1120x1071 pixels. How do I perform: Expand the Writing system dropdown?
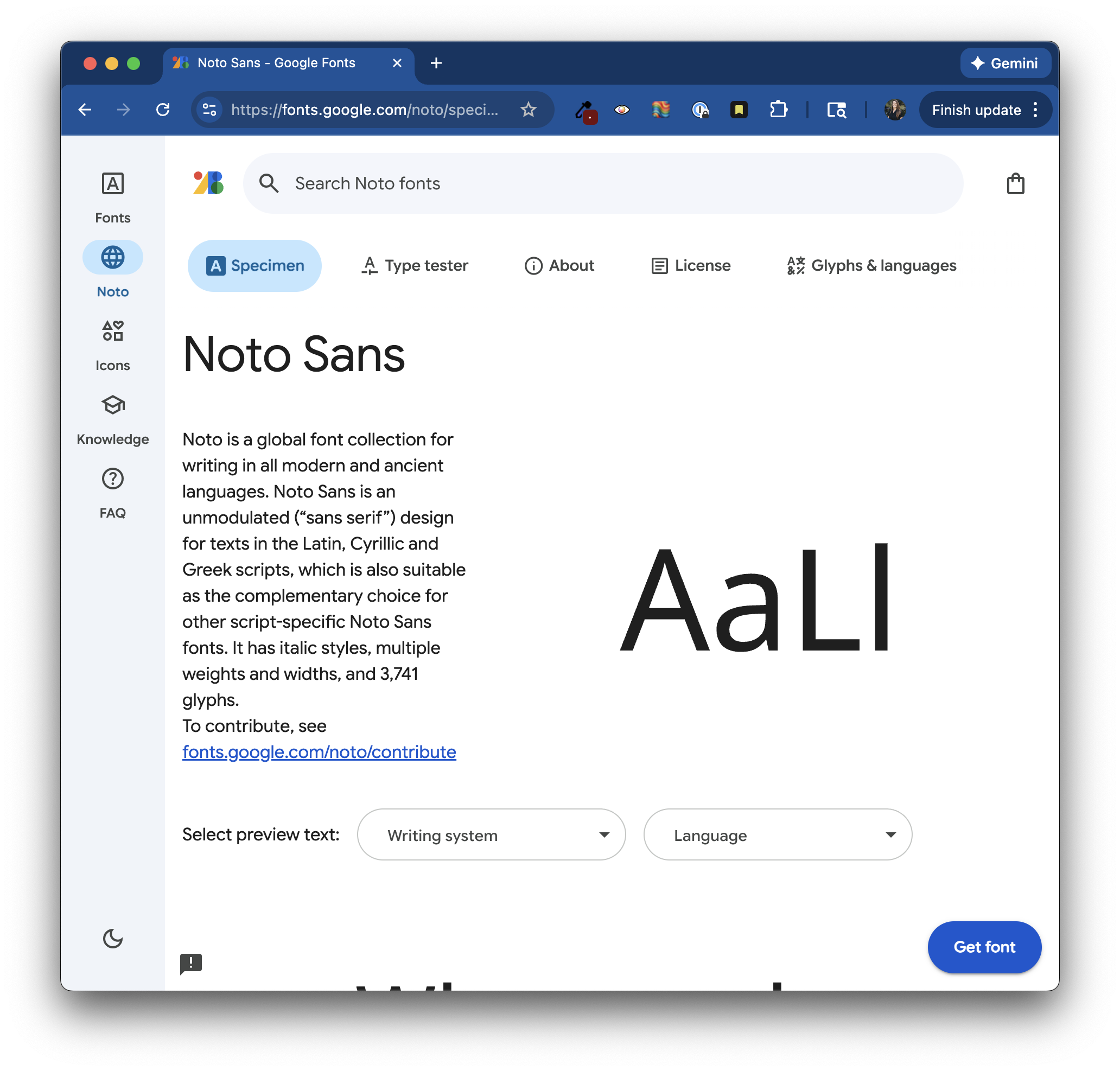point(491,834)
